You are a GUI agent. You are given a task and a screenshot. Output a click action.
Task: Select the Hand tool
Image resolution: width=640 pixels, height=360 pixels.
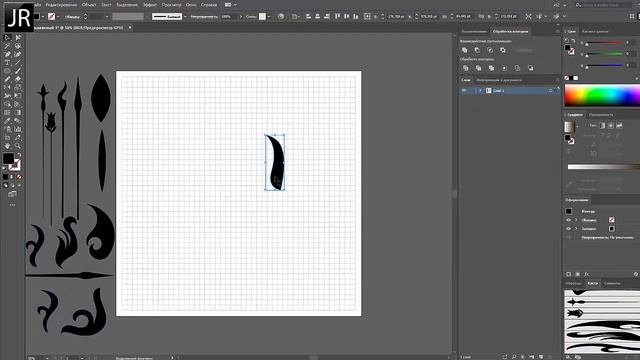[x=7, y=146]
